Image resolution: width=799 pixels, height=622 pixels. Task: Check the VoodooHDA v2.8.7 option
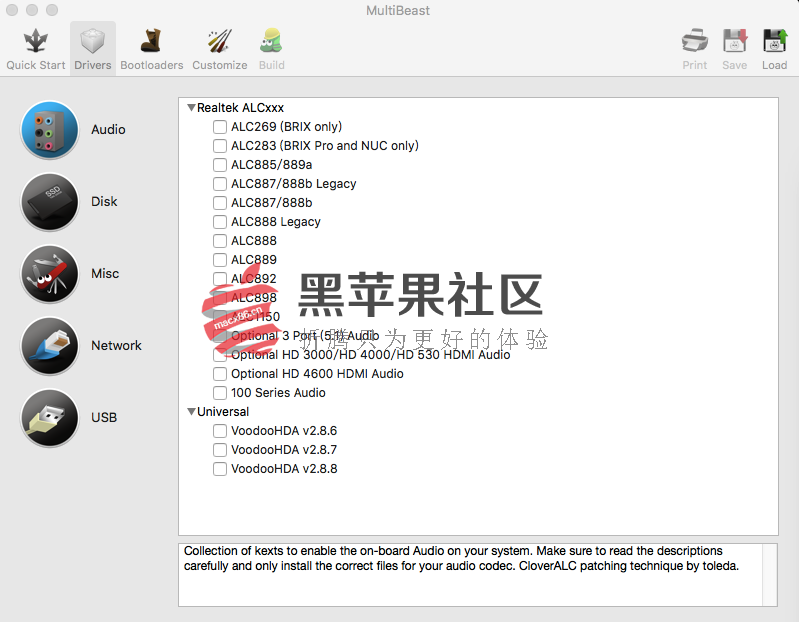(220, 450)
